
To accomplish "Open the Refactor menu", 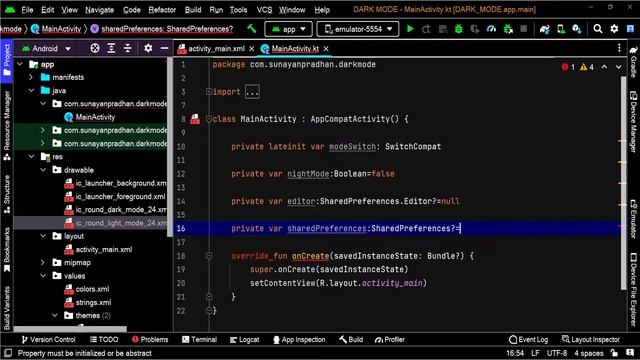I will pyautogui.click(x=162, y=10).
